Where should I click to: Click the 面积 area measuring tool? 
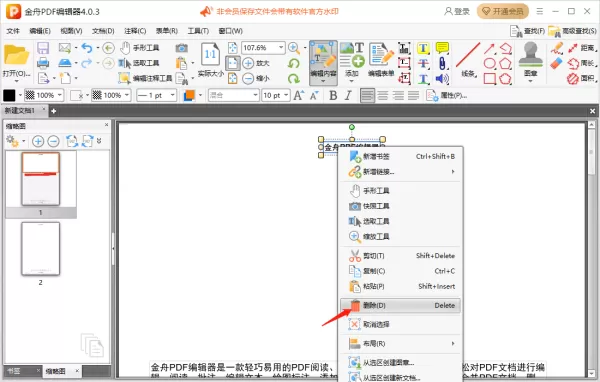coord(582,79)
